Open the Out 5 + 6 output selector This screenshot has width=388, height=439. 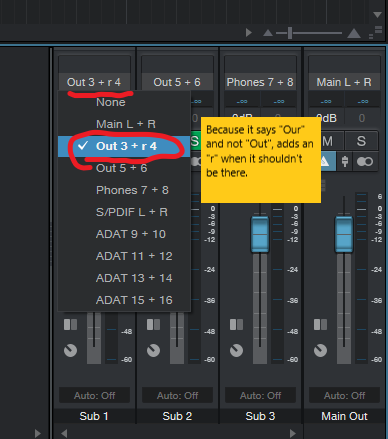point(177,82)
